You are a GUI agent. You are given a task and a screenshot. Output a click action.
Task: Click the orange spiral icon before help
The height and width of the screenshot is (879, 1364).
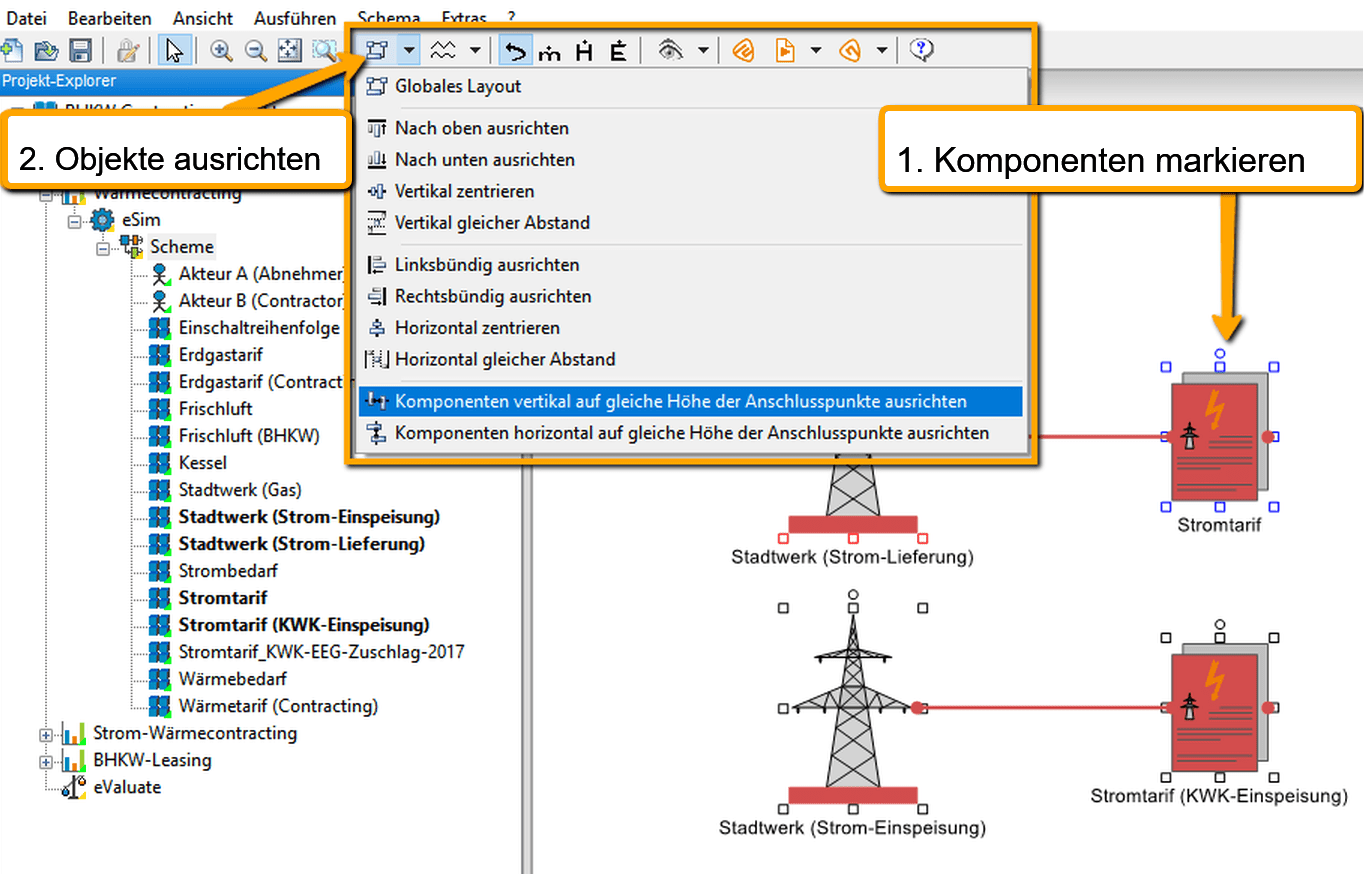(x=850, y=50)
